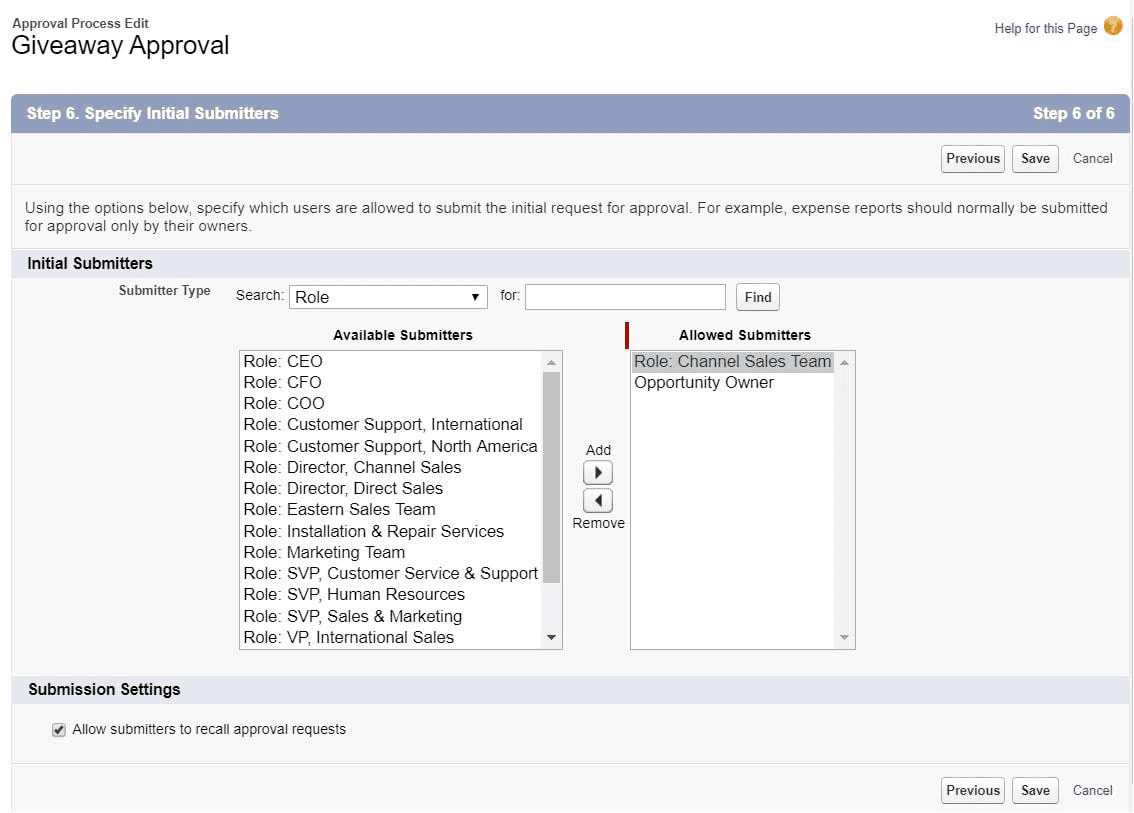The image size is (1134, 813).
Task: Click the top Save button
Action: (x=1035, y=158)
